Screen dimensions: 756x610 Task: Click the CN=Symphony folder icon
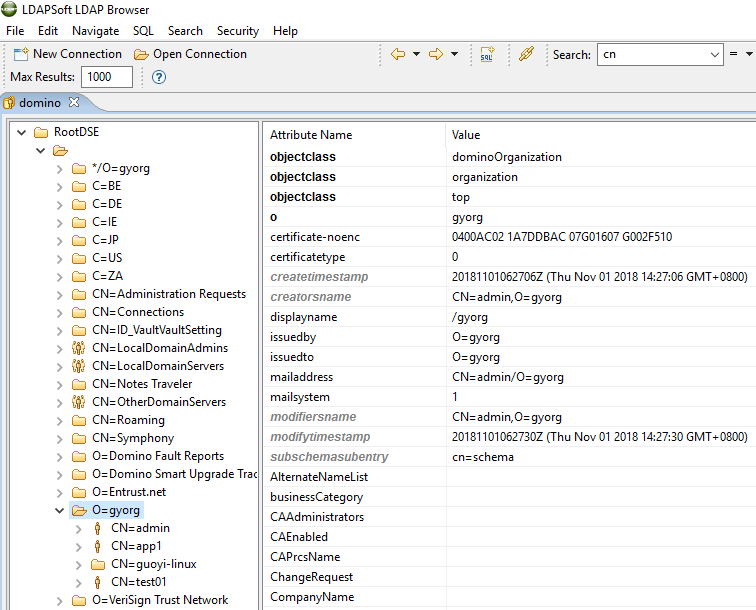[79, 438]
